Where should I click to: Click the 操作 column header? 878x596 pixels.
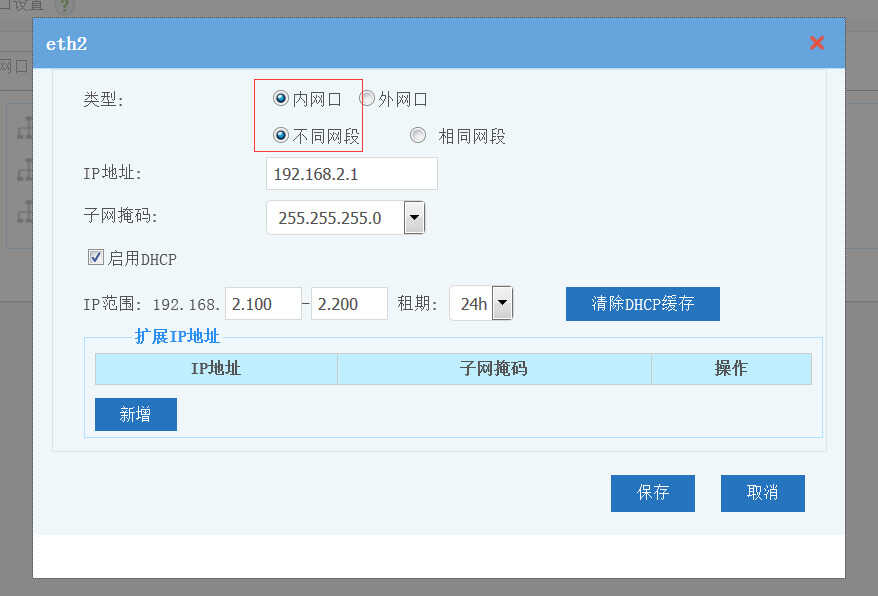(x=730, y=369)
